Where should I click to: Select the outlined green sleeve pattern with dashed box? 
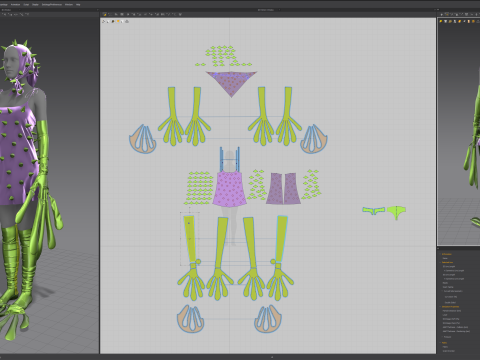click(x=190, y=239)
